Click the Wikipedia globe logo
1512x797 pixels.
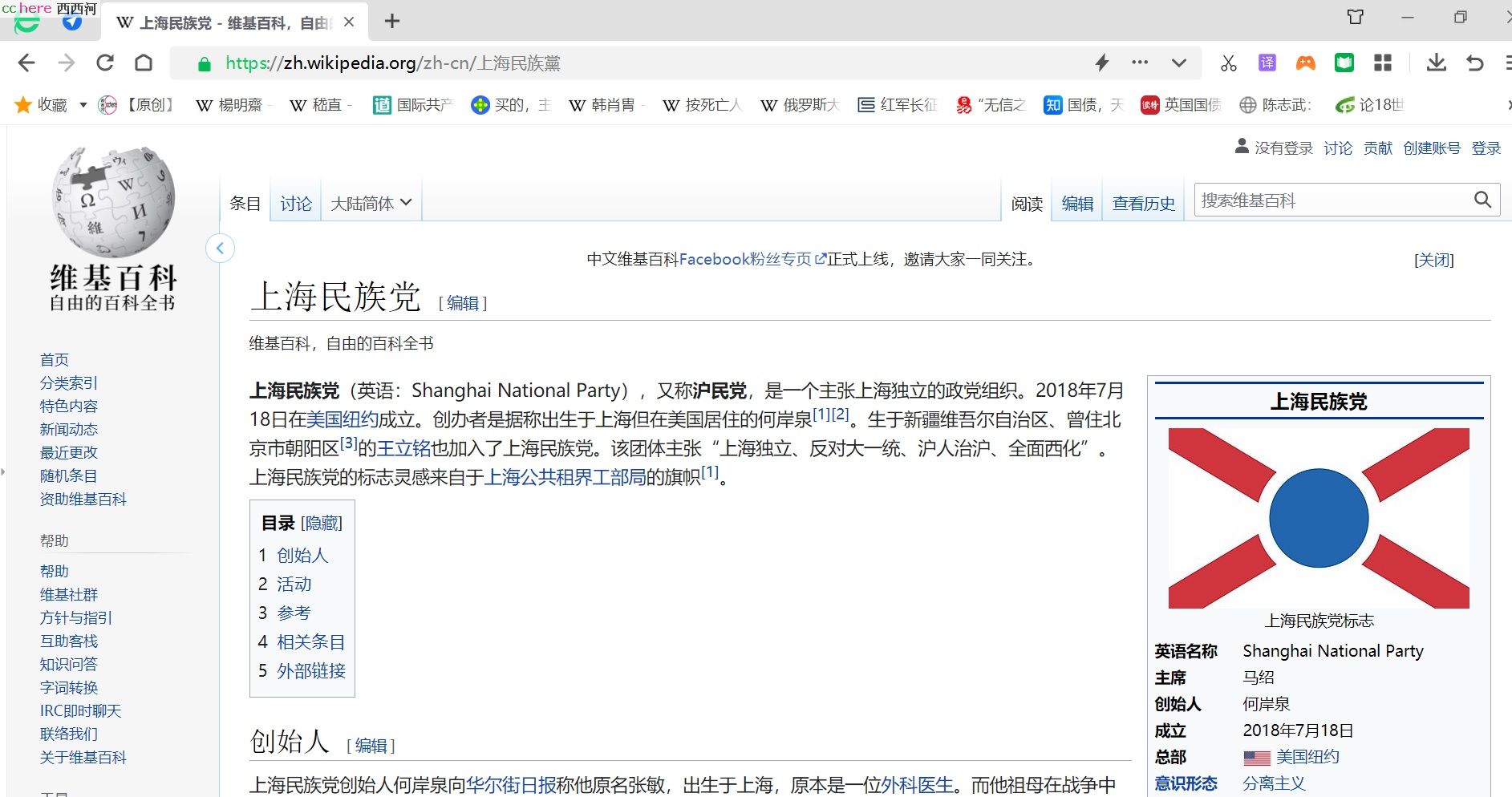pos(113,201)
